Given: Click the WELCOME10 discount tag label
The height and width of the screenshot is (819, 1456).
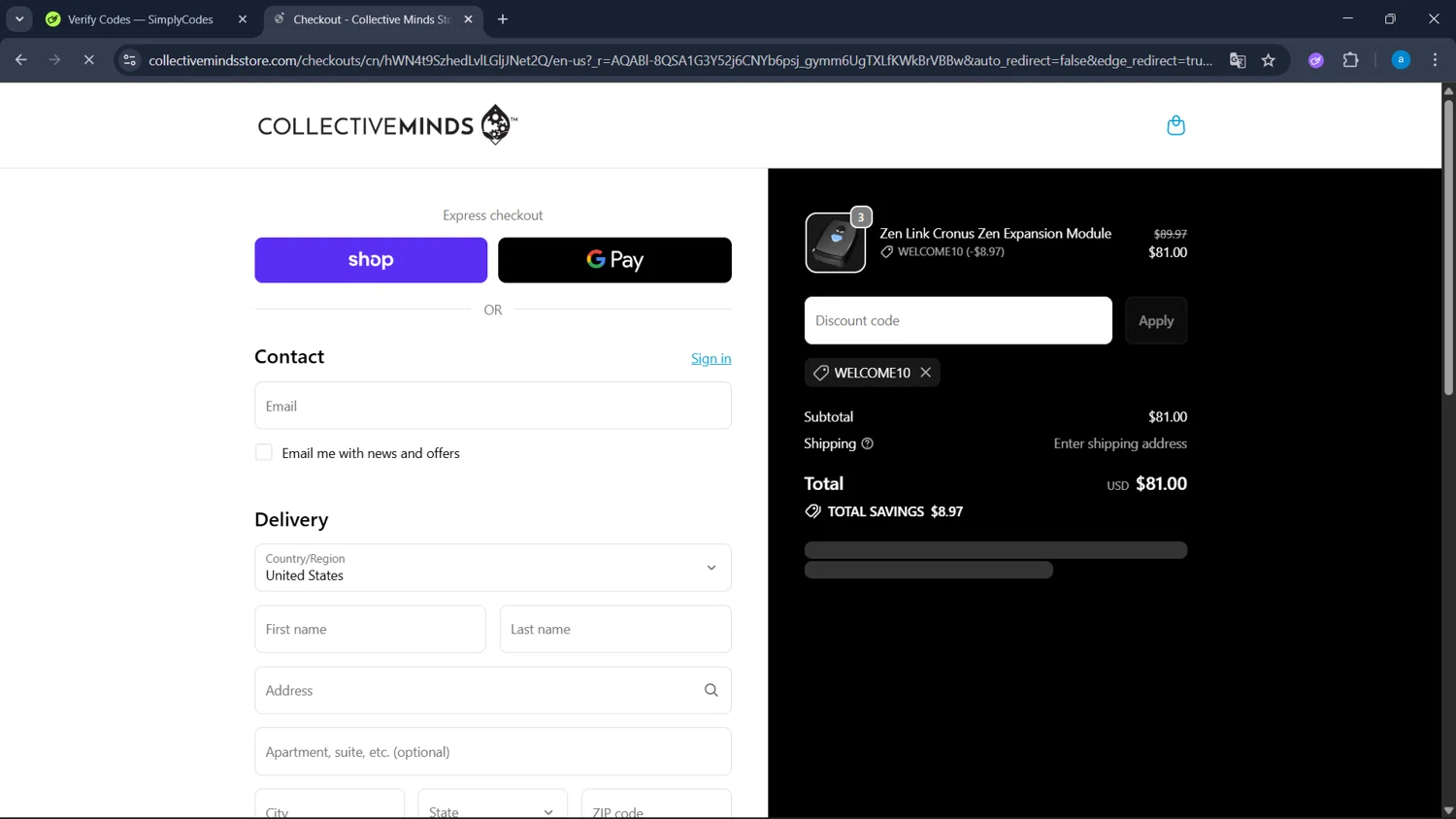Looking at the screenshot, I should point(872,373).
